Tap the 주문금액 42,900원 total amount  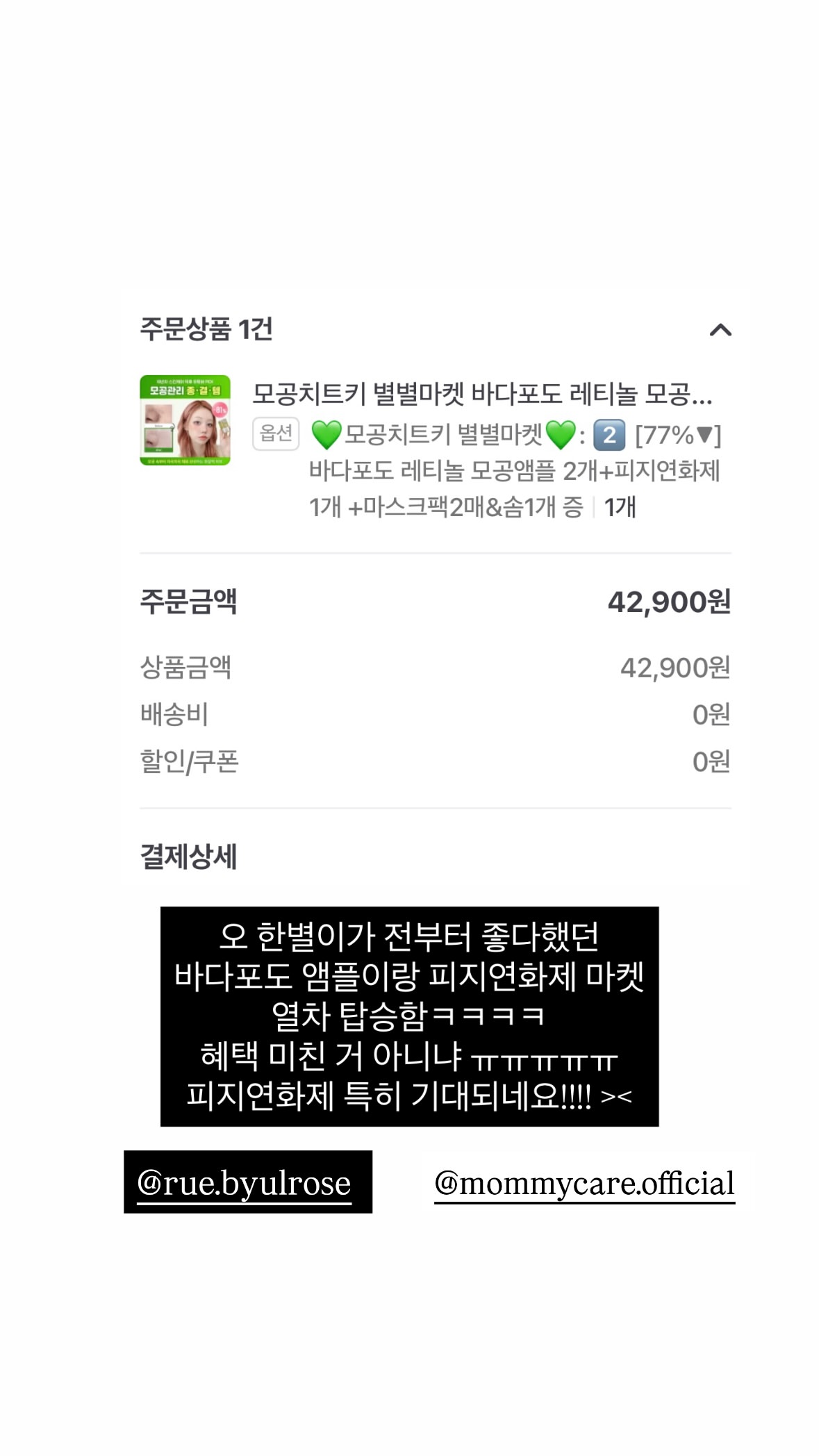[x=669, y=602]
